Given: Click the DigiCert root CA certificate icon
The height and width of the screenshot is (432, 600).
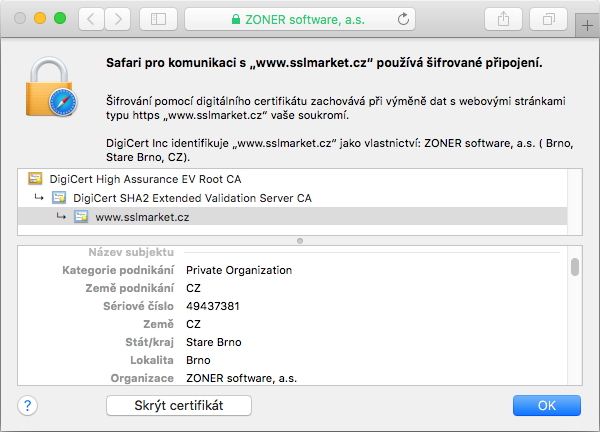Looking at the screenshot, I should pos(35,179).
